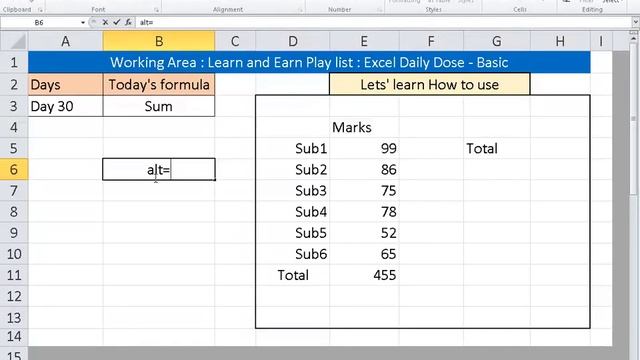
Task: Click the 'Sub5' label cell
Action: (293, 233)
